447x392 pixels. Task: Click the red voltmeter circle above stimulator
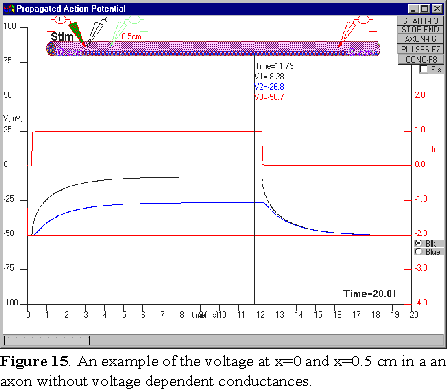60,20
